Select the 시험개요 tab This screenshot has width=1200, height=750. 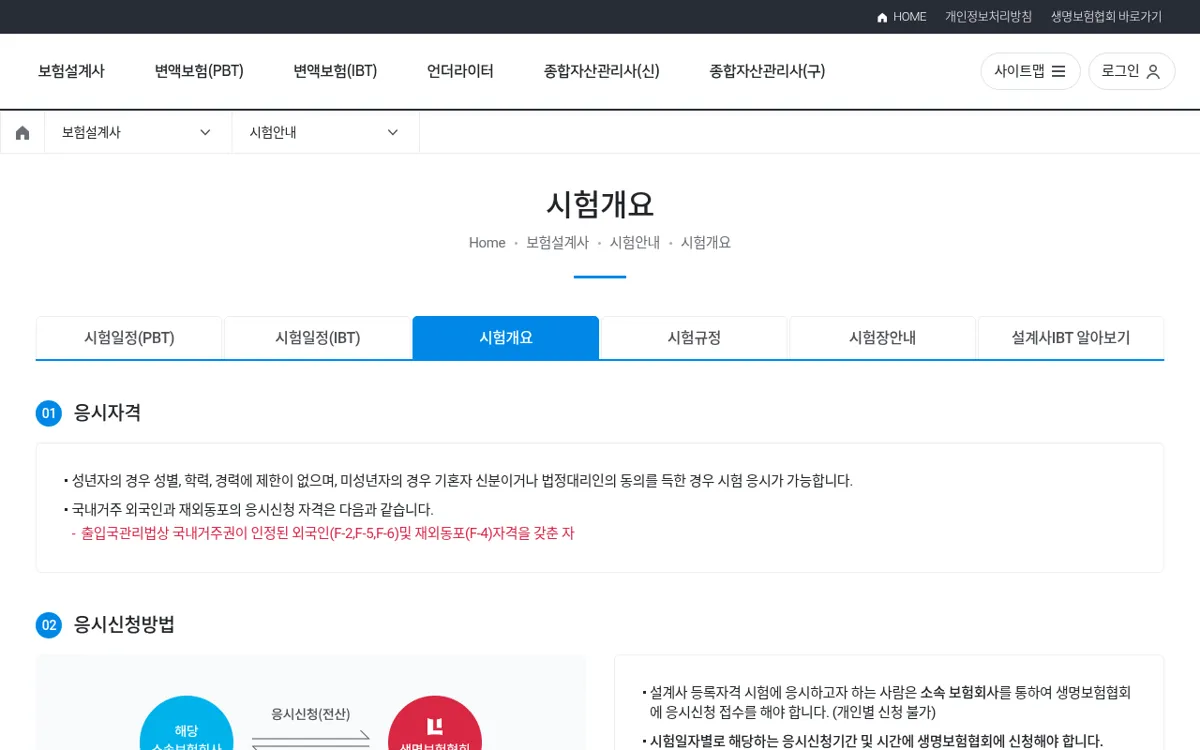pyautogui.click(x=506, y=338)
